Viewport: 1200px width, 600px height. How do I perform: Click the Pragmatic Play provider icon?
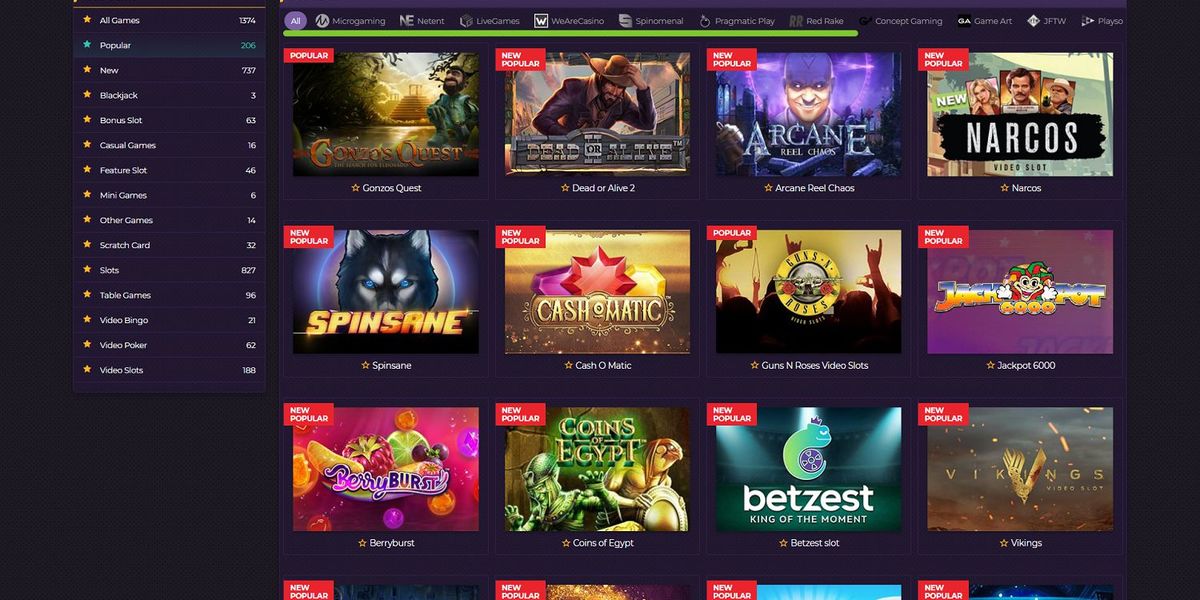click(x=704, y=21)
